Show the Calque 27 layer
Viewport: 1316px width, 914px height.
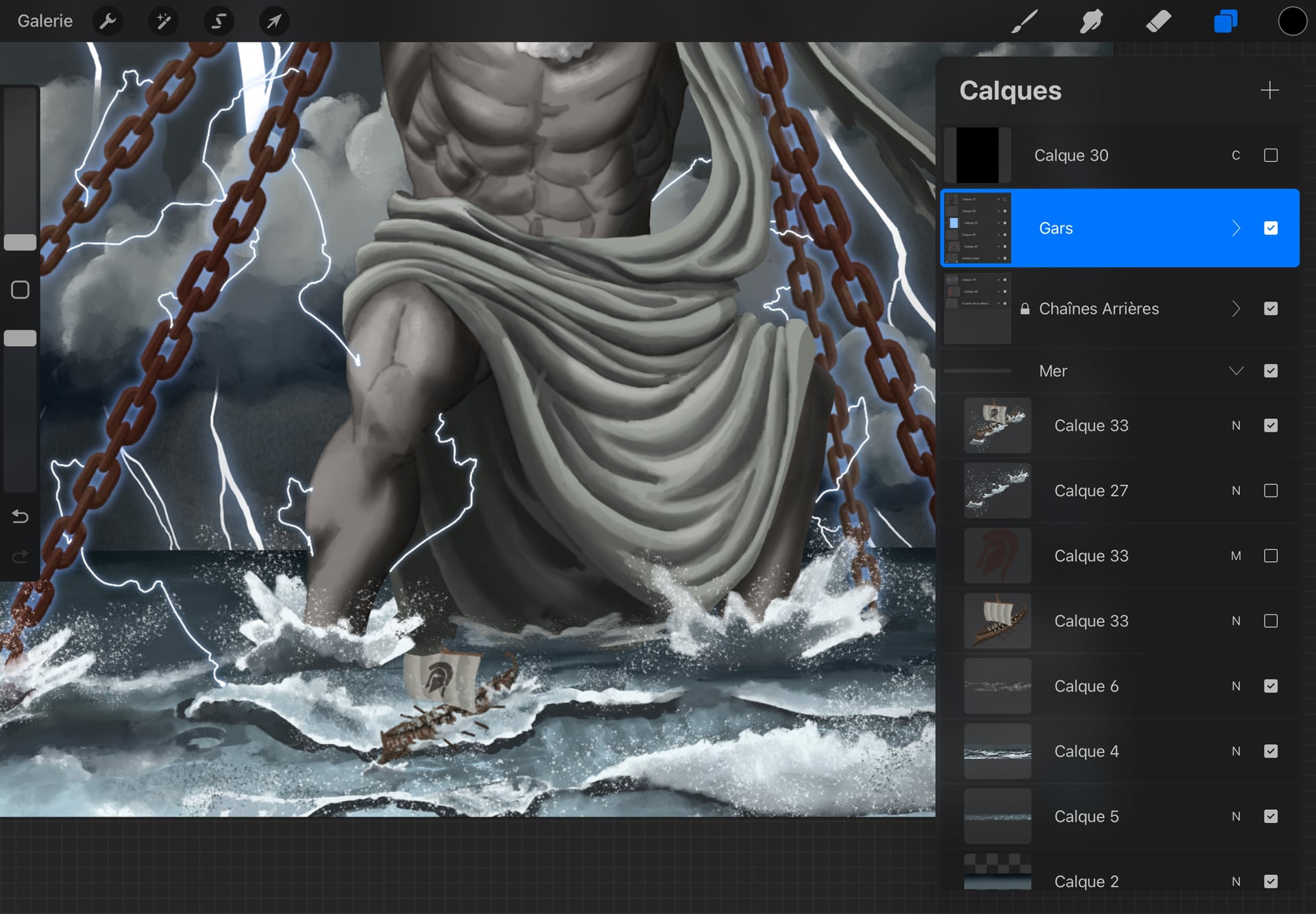point(1271,491)
